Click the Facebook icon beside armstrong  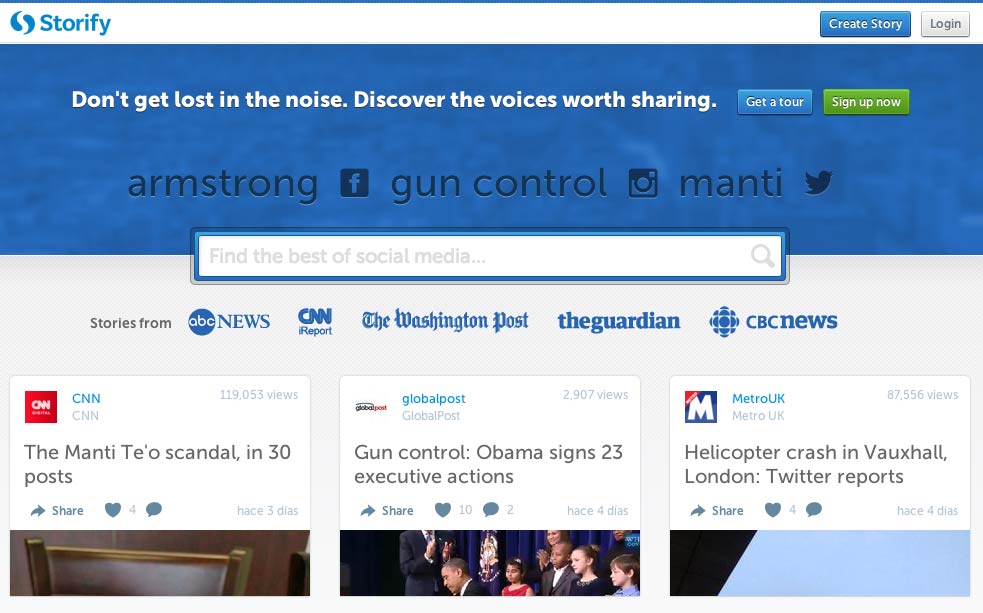coord(354,183)
